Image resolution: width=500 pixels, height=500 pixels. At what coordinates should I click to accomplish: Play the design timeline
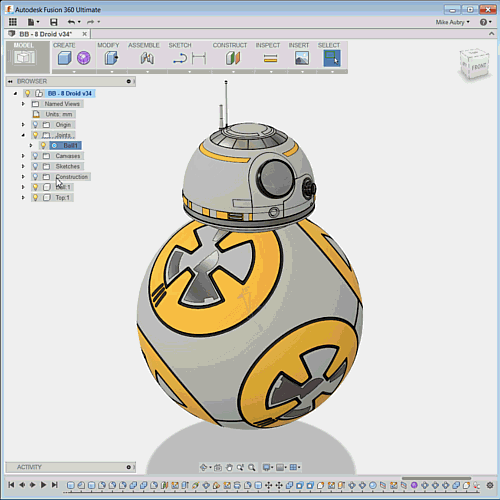pos(43,485)
